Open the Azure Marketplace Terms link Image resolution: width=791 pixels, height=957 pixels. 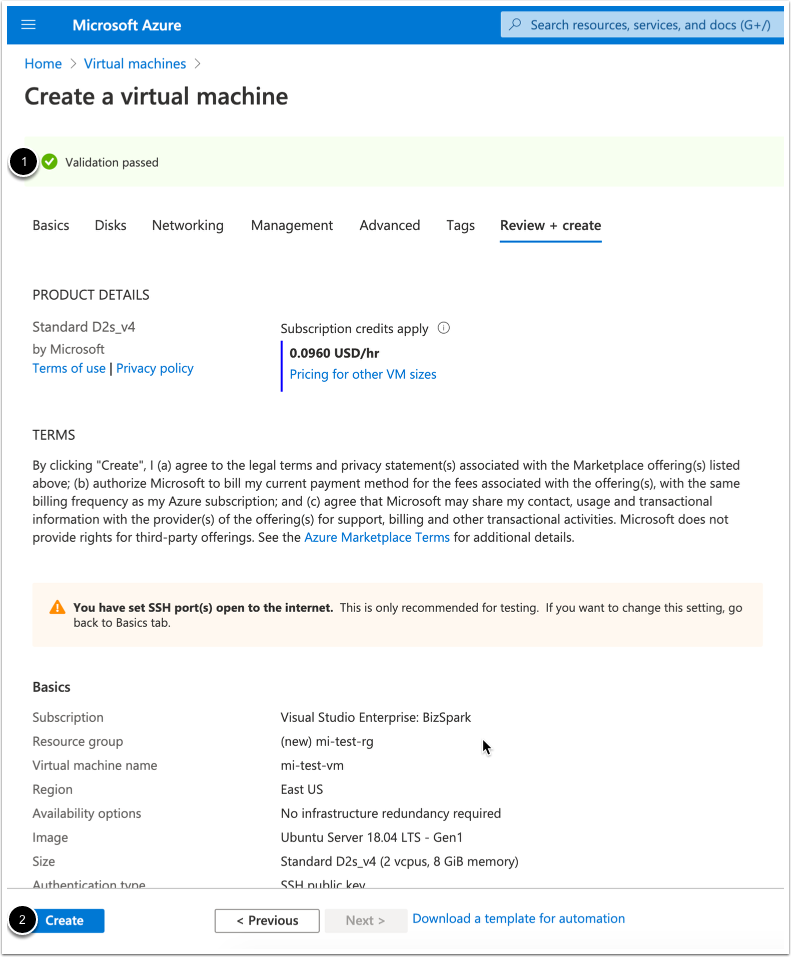[x=377, y=537]
